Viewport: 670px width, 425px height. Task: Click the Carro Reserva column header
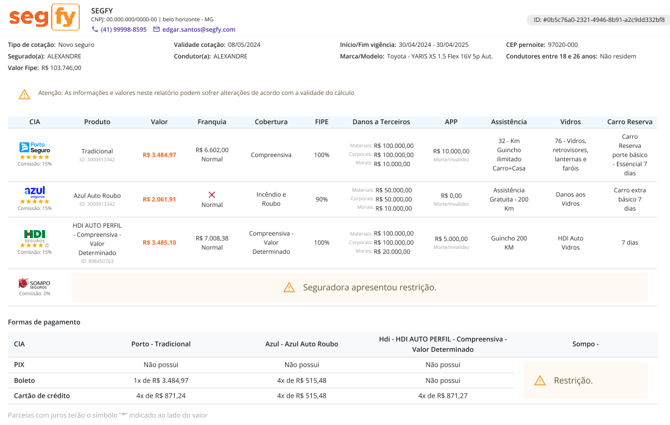point(629,122)
